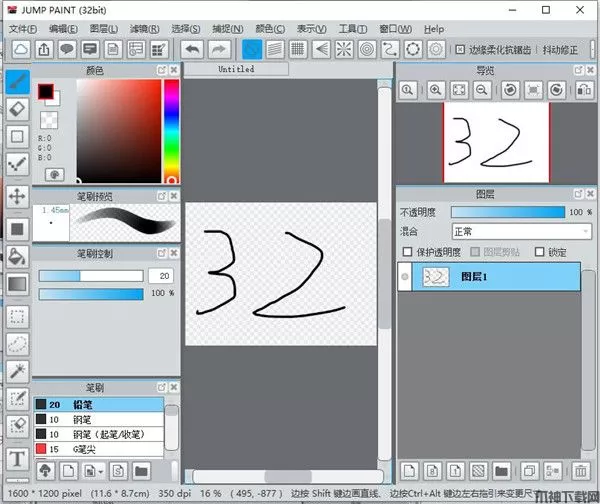Hide 图层1 using its visibility dot
Screen dimensions: 600x504
(405, 277)
